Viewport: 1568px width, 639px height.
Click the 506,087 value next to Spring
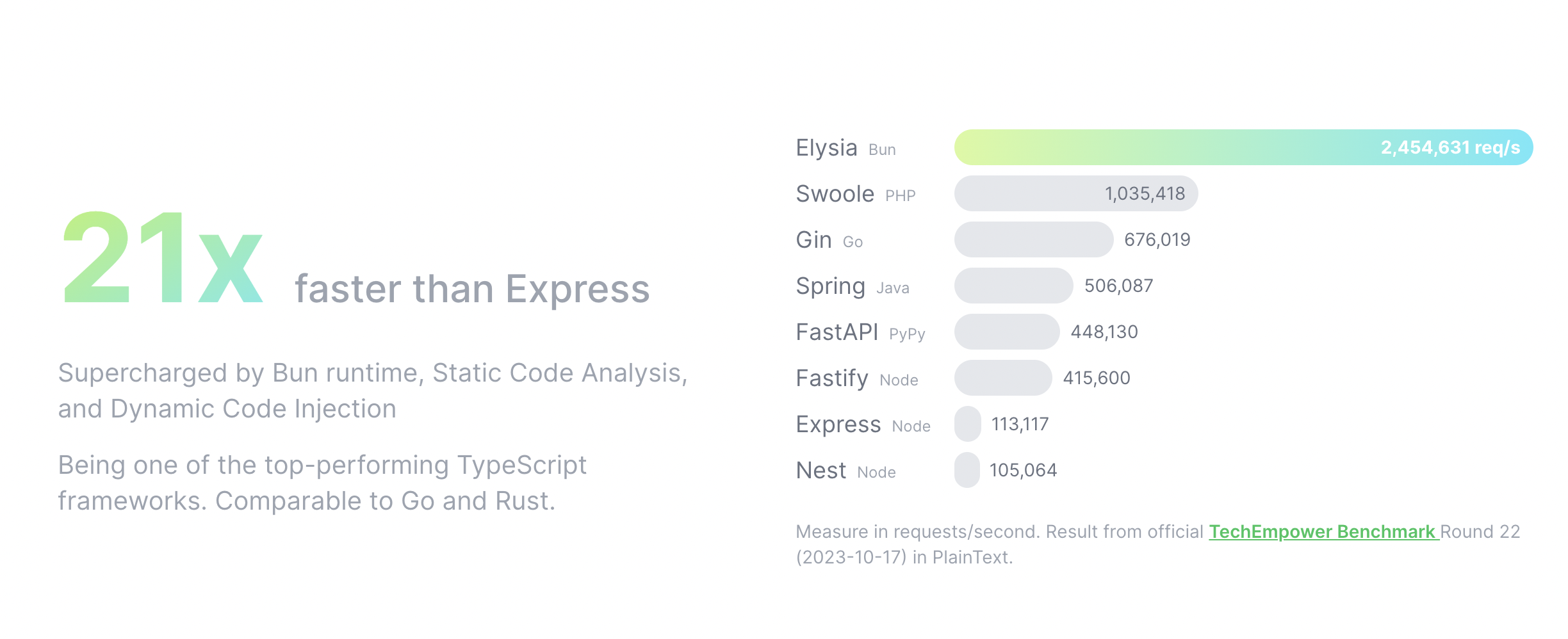point(1118,286)
